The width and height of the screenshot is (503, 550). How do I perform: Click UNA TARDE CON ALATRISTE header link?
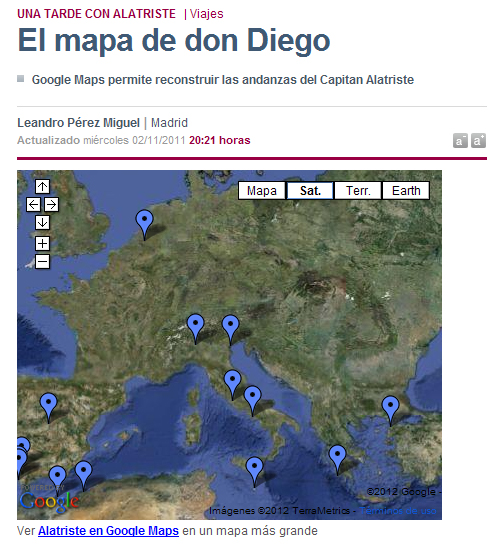pos(96,14)
